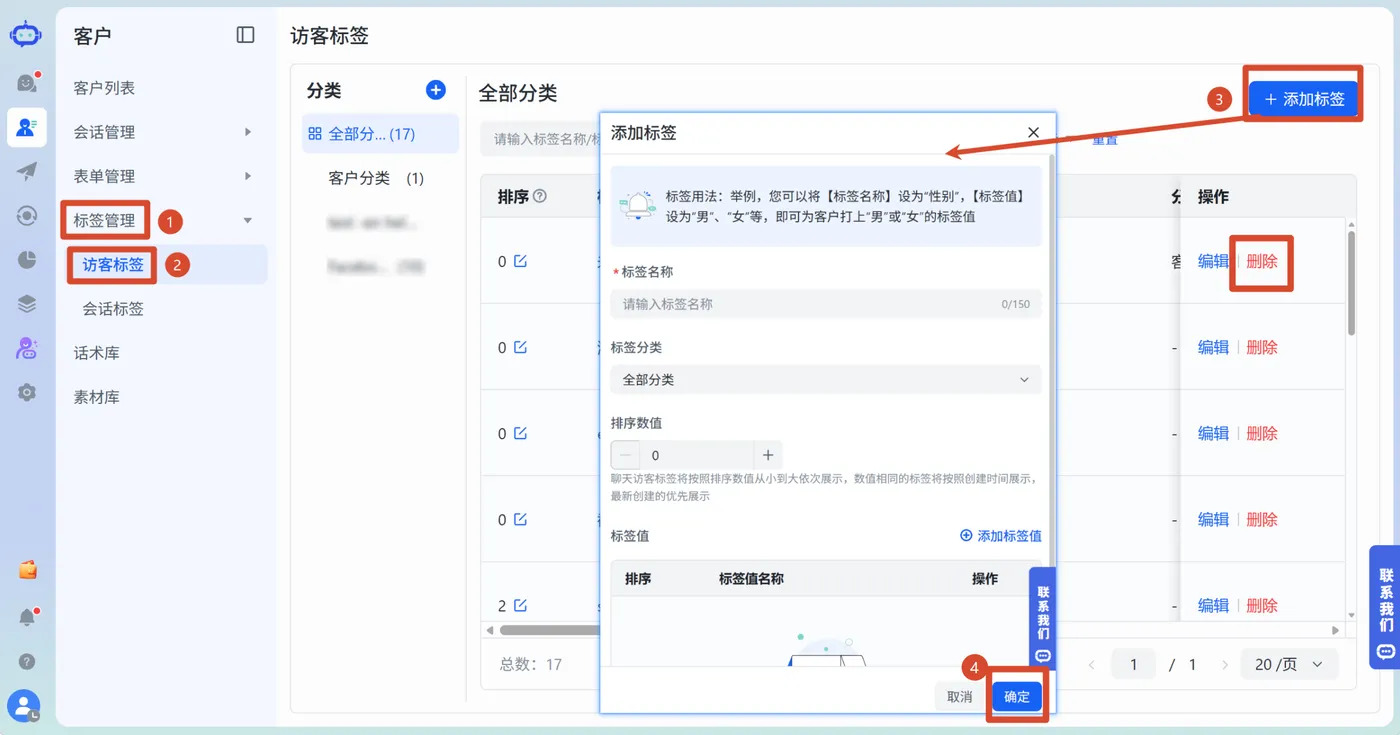The image size is (1400, 735).
Task: Click the 添加标签值 link
Action: coord(1001,536)
